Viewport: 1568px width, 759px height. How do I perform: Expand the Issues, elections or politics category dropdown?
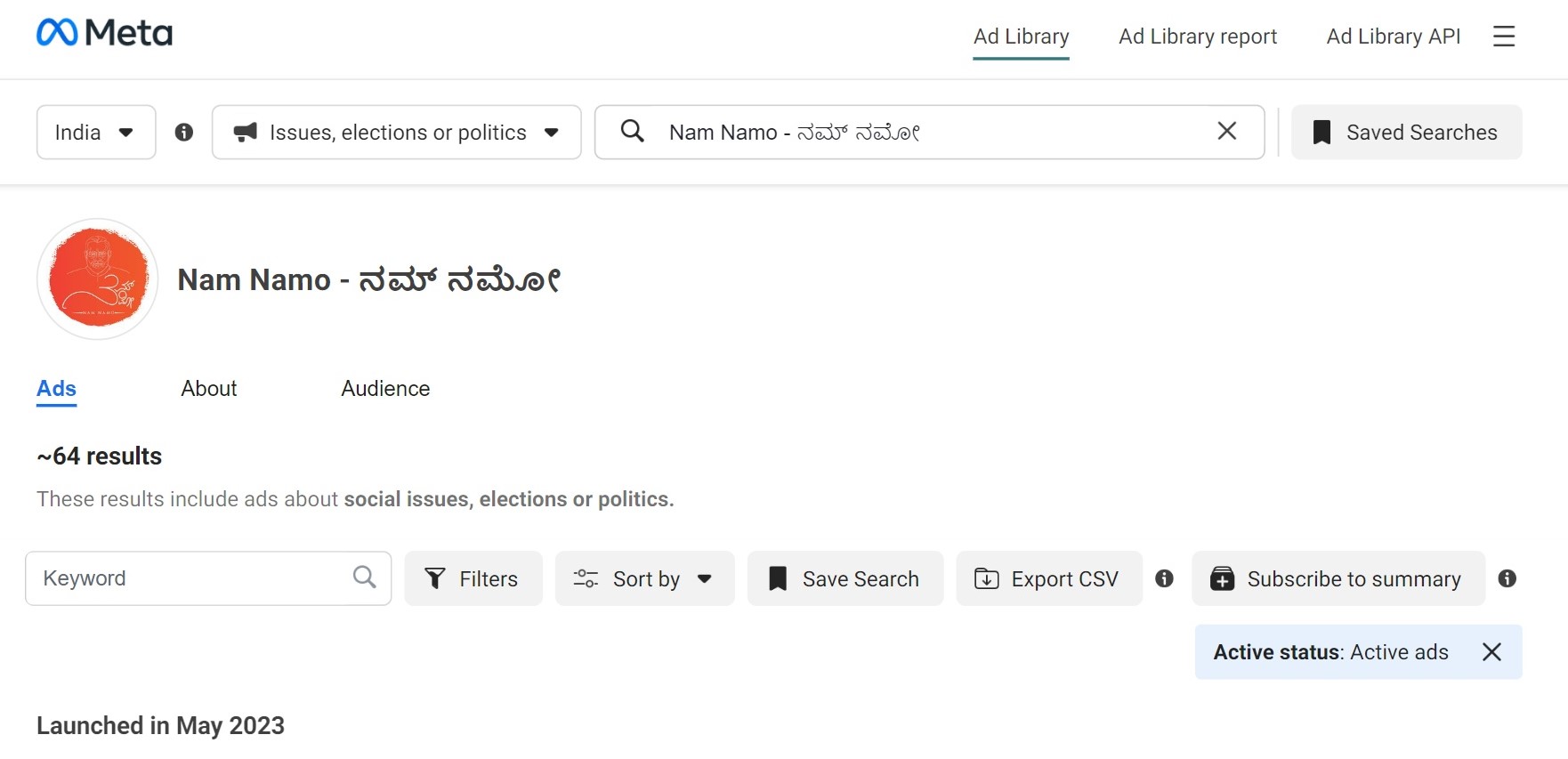pos(397,133)
